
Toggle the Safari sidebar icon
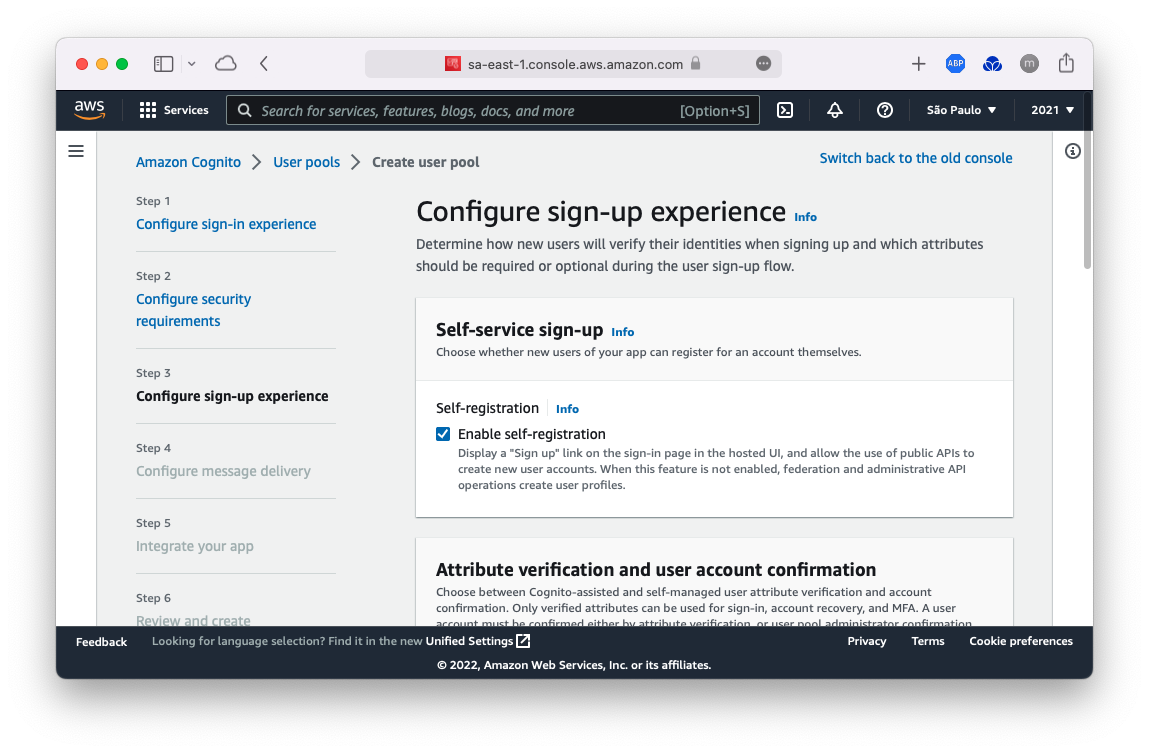coord(163,64)
